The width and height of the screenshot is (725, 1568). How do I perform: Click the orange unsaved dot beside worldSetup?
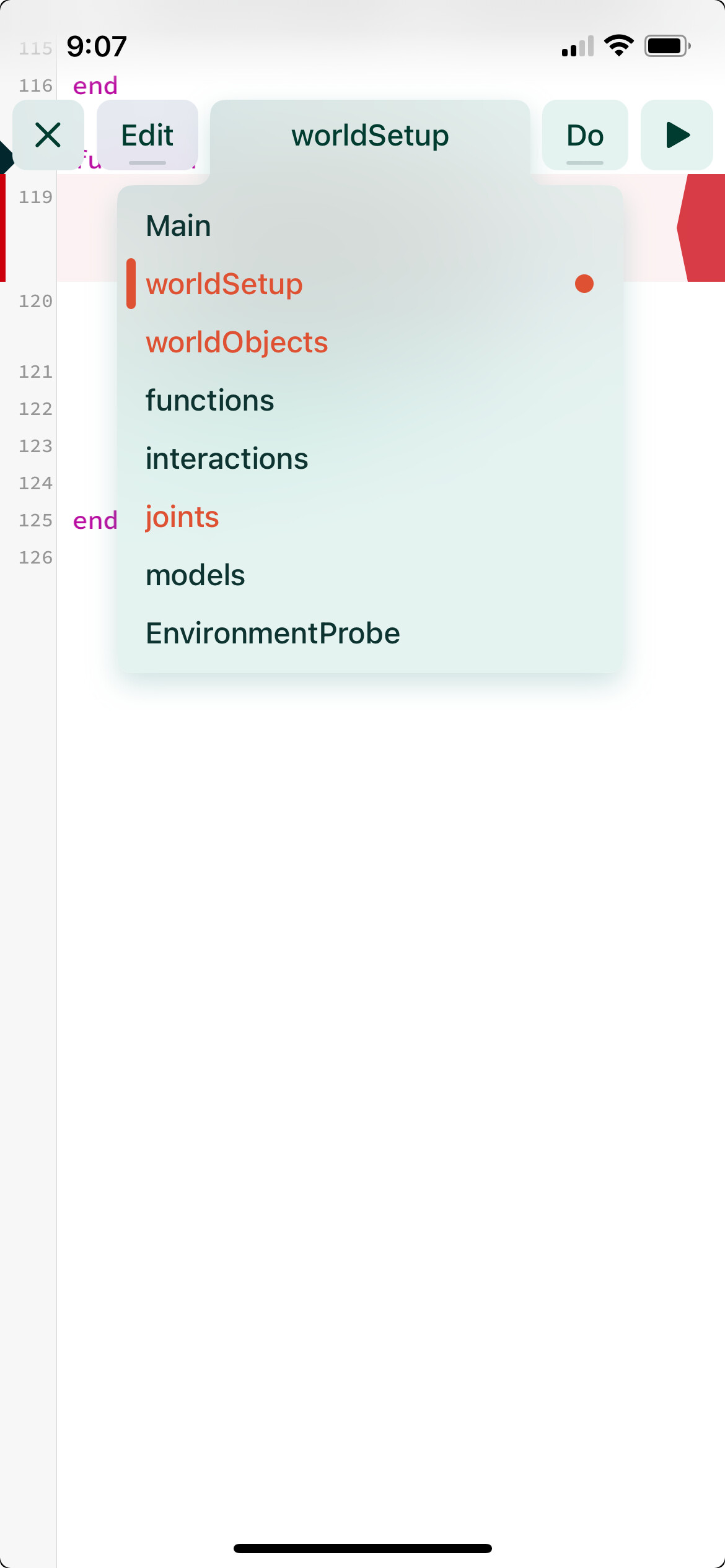click(x=584, y=284)
